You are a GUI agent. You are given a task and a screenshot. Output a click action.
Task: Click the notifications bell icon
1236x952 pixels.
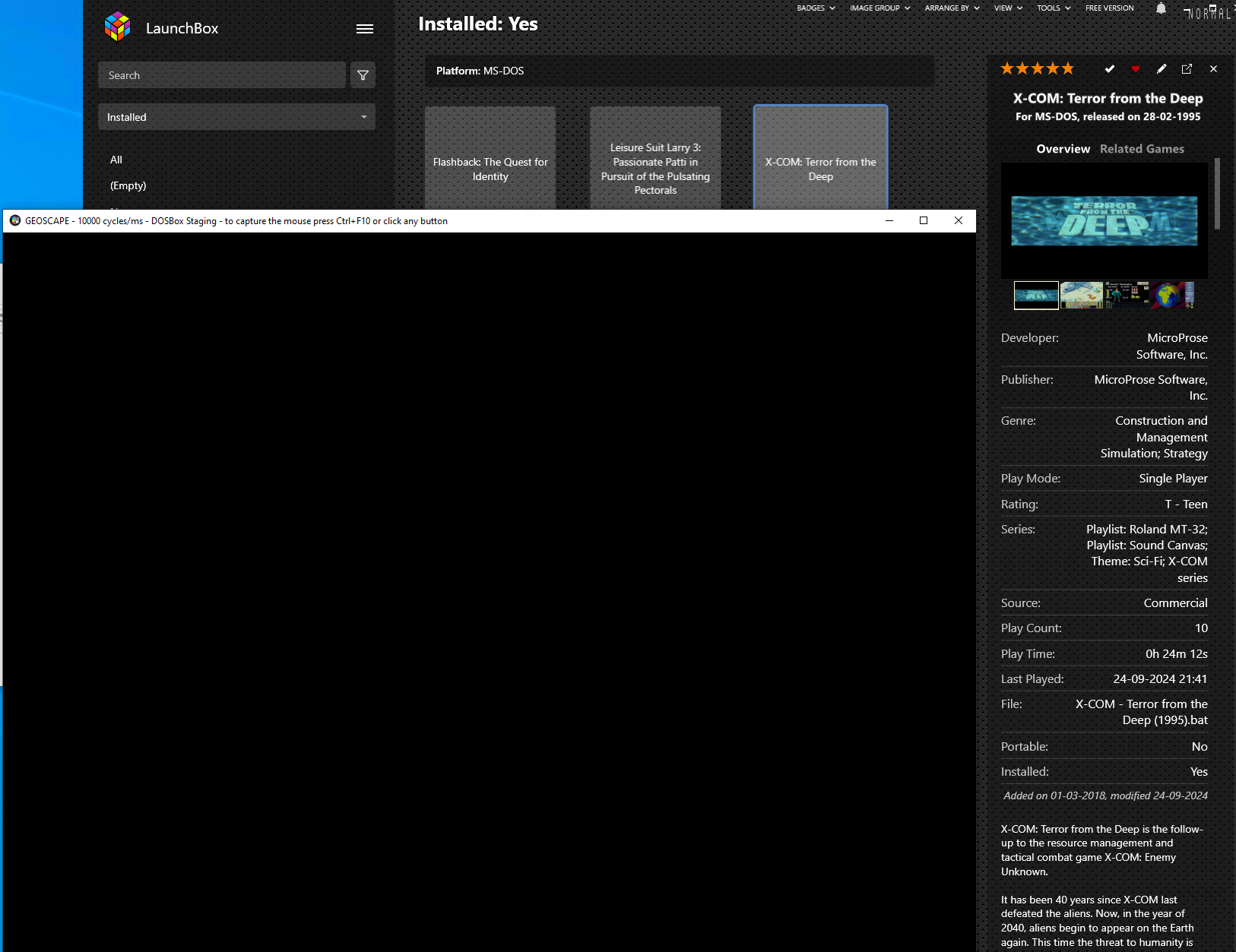click(1161, 8)
